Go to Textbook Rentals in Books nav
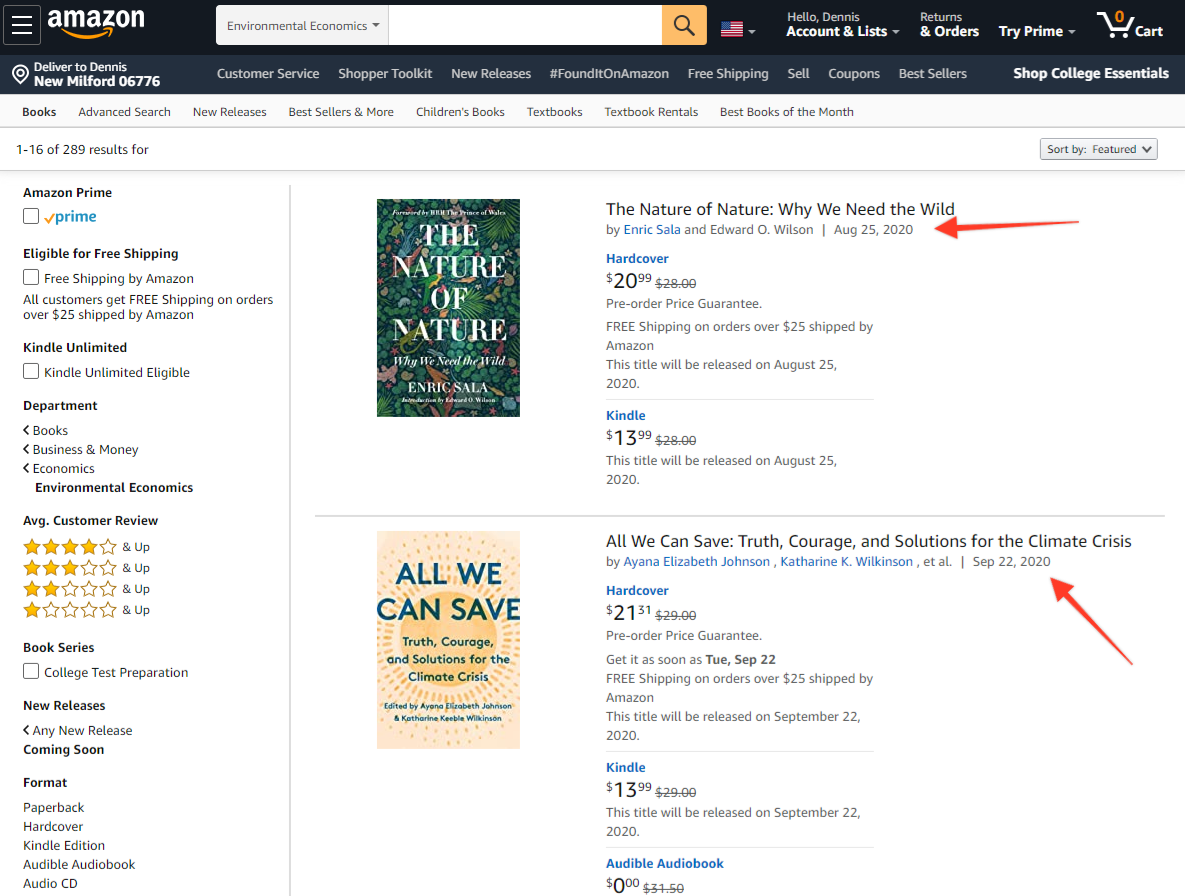The image size is (1185, 896). tap(651, 112)
